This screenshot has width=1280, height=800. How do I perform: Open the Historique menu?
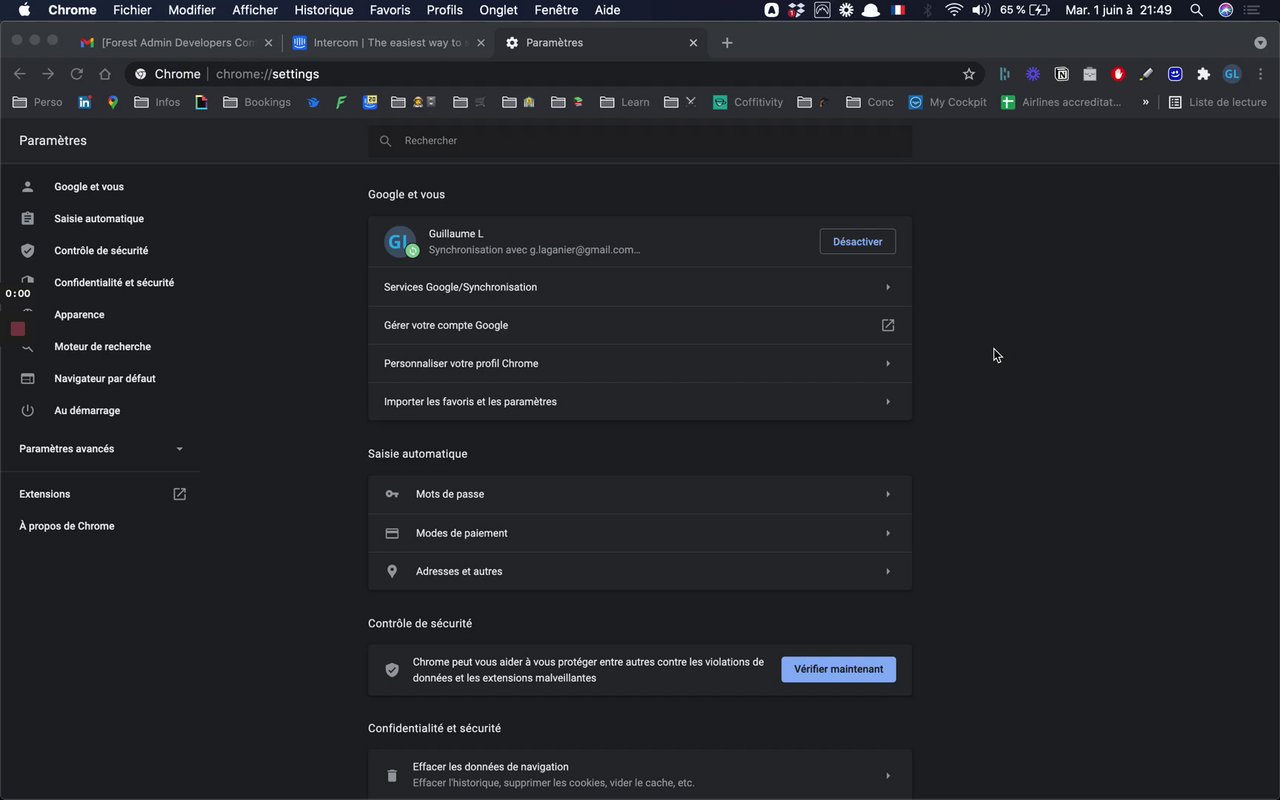point(323,10)
